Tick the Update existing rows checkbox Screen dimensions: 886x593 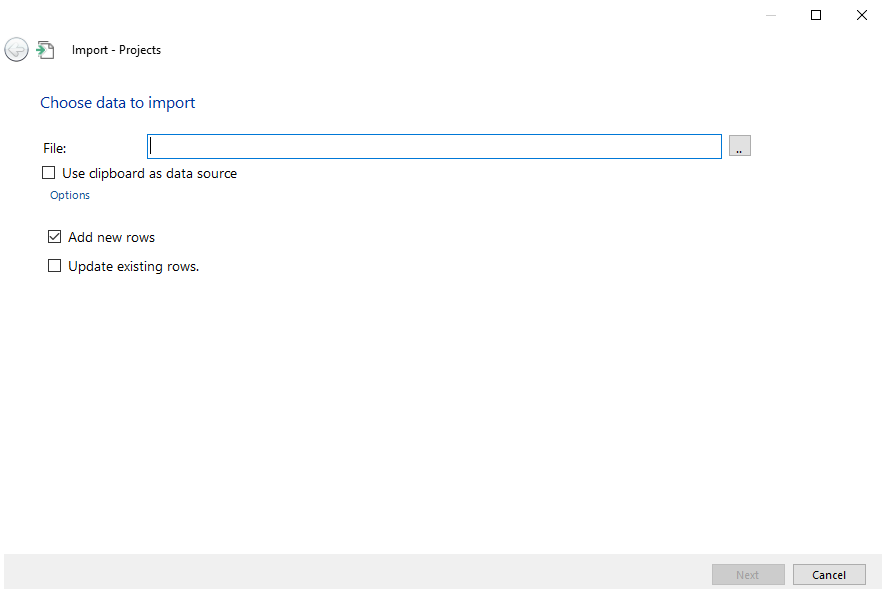coord(55,266)
